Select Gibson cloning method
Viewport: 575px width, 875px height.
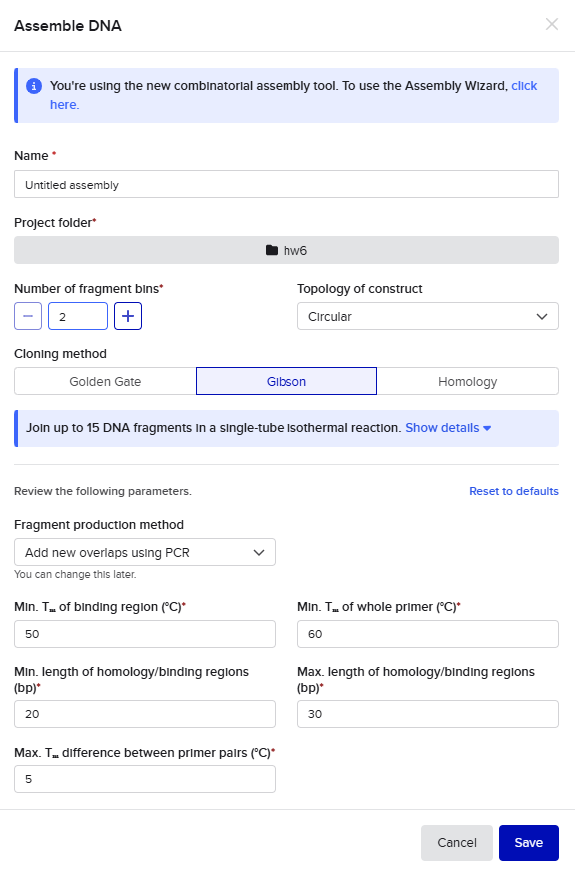(286, 381)
